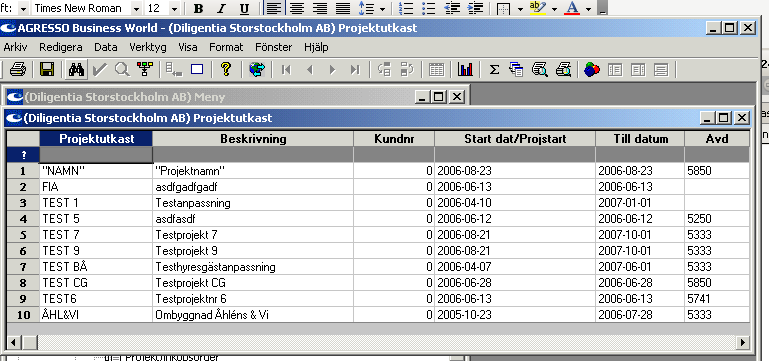
Task: Open the style dropdown arrow left of the font name
Action: click(x=23, y=8)
